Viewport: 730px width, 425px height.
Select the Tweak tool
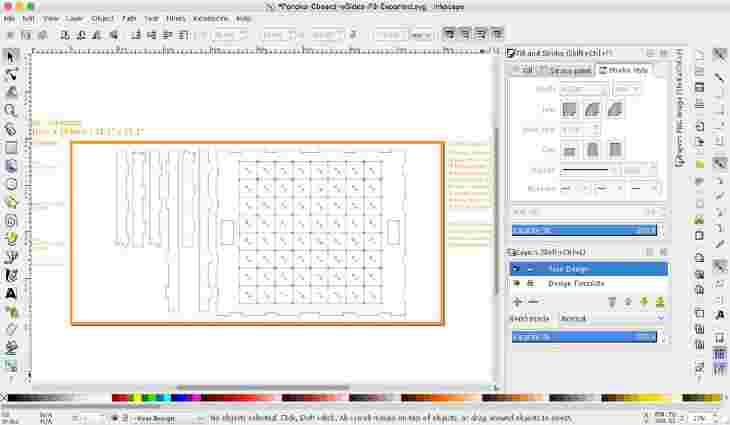pos(11,92)
